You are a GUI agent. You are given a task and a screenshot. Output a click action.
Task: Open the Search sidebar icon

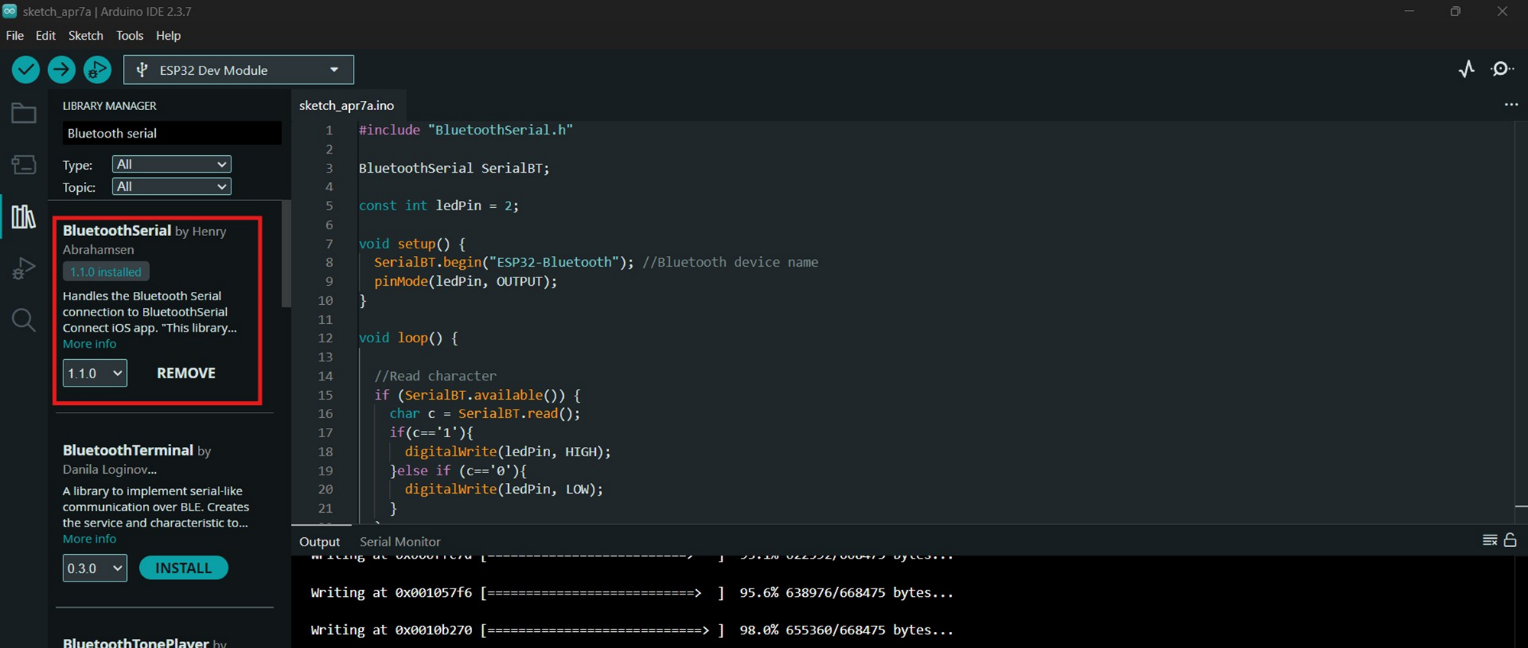click(23, 320)
